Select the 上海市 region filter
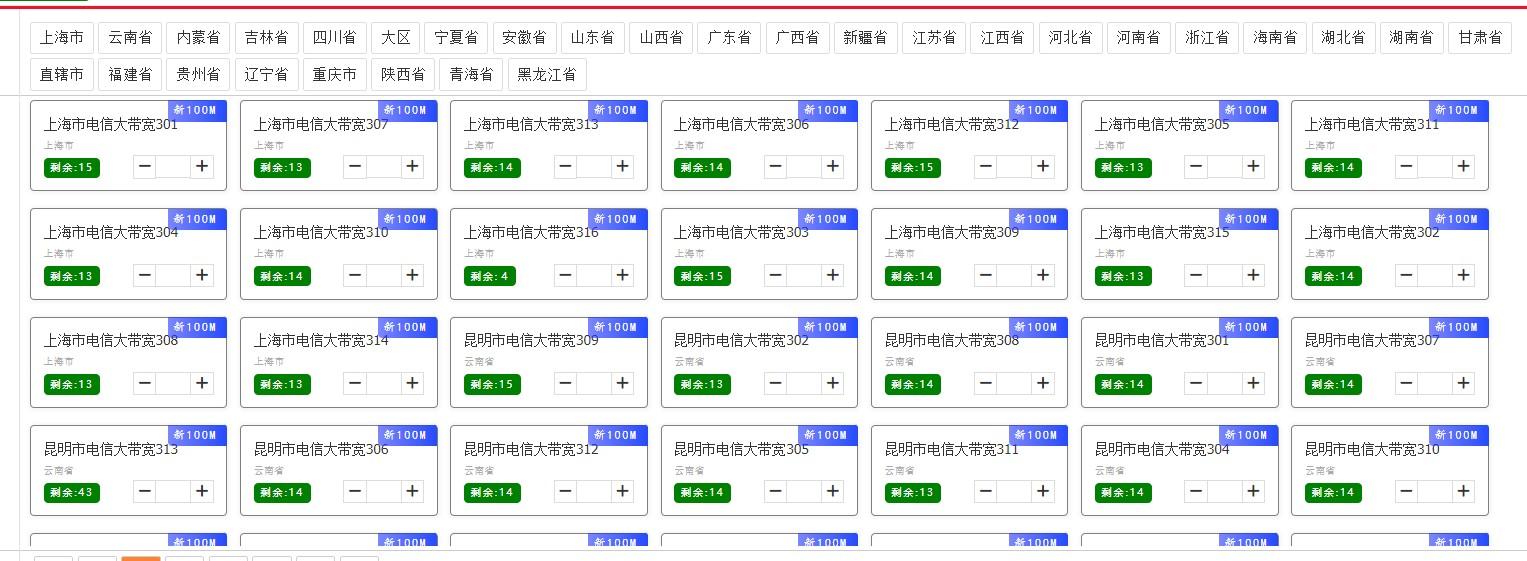The width and height of the screenshot is (1527, 561). pos(62,38)
